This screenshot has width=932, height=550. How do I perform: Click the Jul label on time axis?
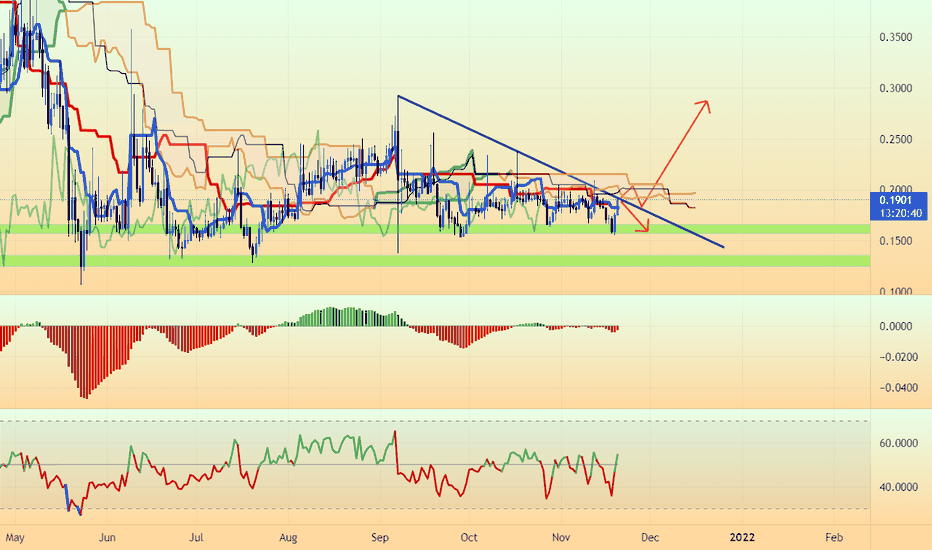point(196,538)
